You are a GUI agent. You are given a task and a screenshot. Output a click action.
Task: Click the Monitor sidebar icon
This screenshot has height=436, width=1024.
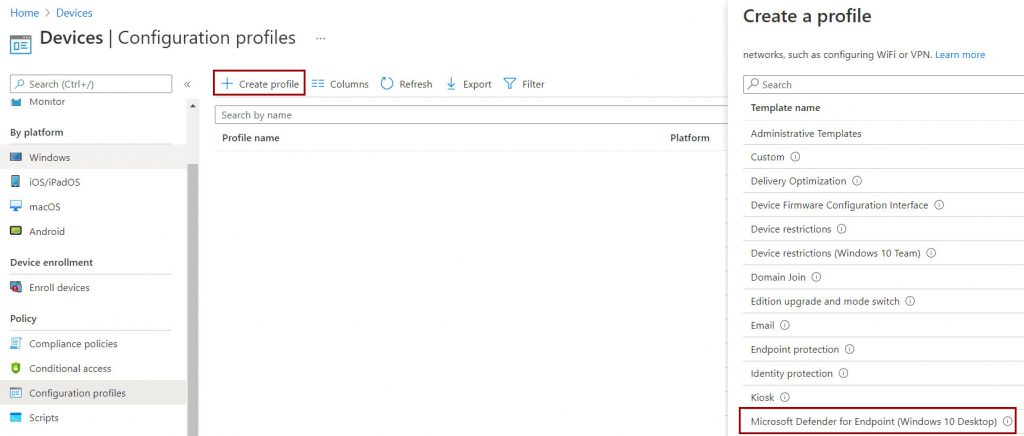16,101
